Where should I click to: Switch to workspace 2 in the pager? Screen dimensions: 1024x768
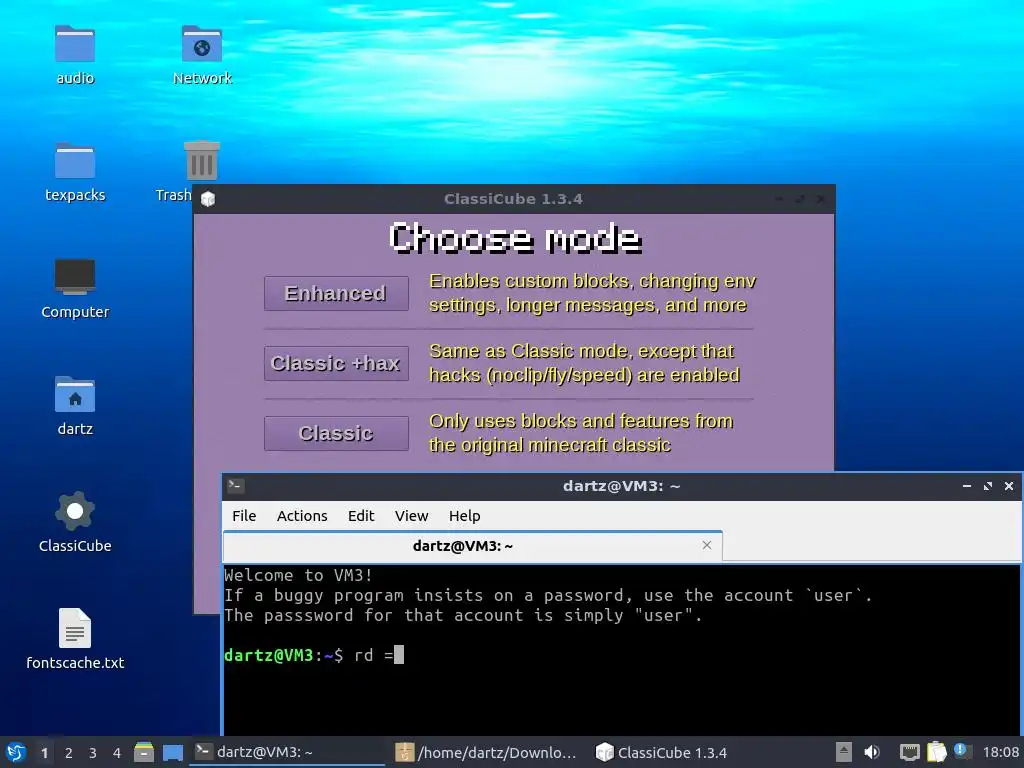pyautogui.click(x=68, y=753)
